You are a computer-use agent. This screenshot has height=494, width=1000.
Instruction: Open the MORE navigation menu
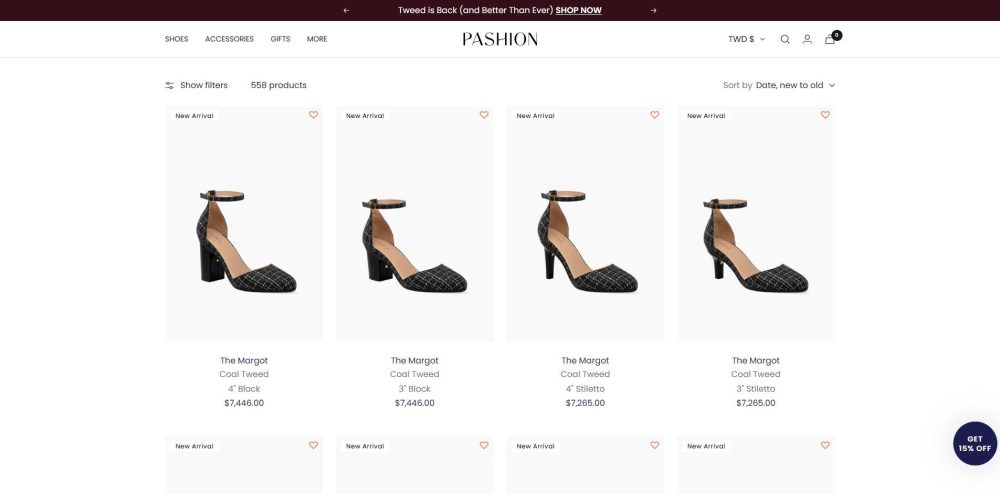[317, 39]
